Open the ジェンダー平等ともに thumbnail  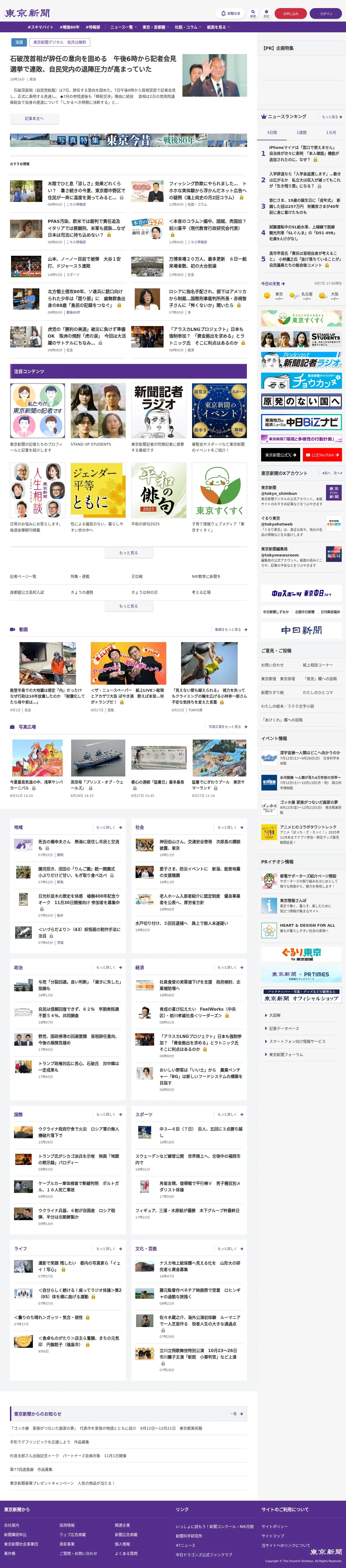pos(98,490)
